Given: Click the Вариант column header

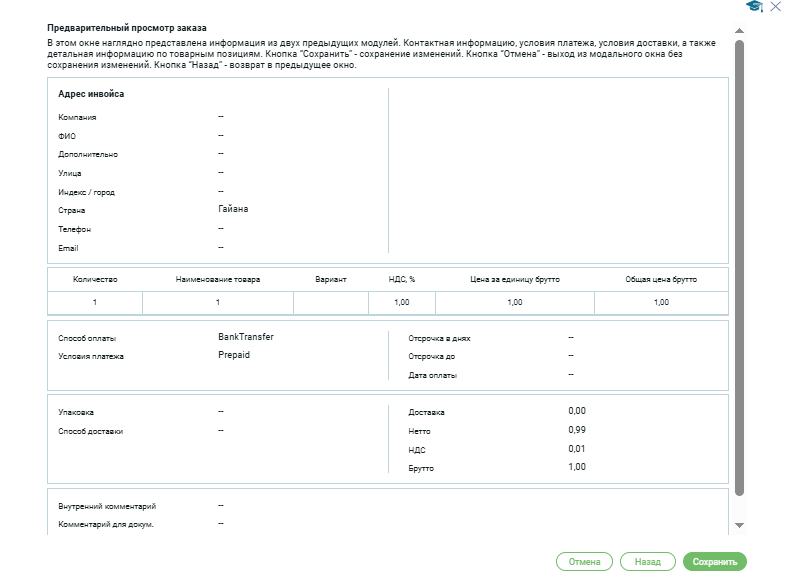Looking at the screenshot, I should click(330, 279).
